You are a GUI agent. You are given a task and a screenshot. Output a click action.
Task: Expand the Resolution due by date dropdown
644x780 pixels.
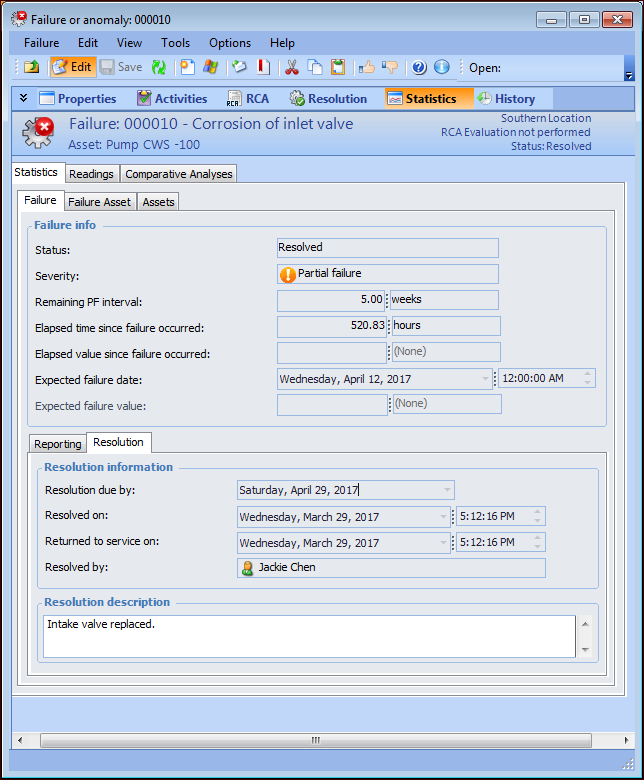445,490
